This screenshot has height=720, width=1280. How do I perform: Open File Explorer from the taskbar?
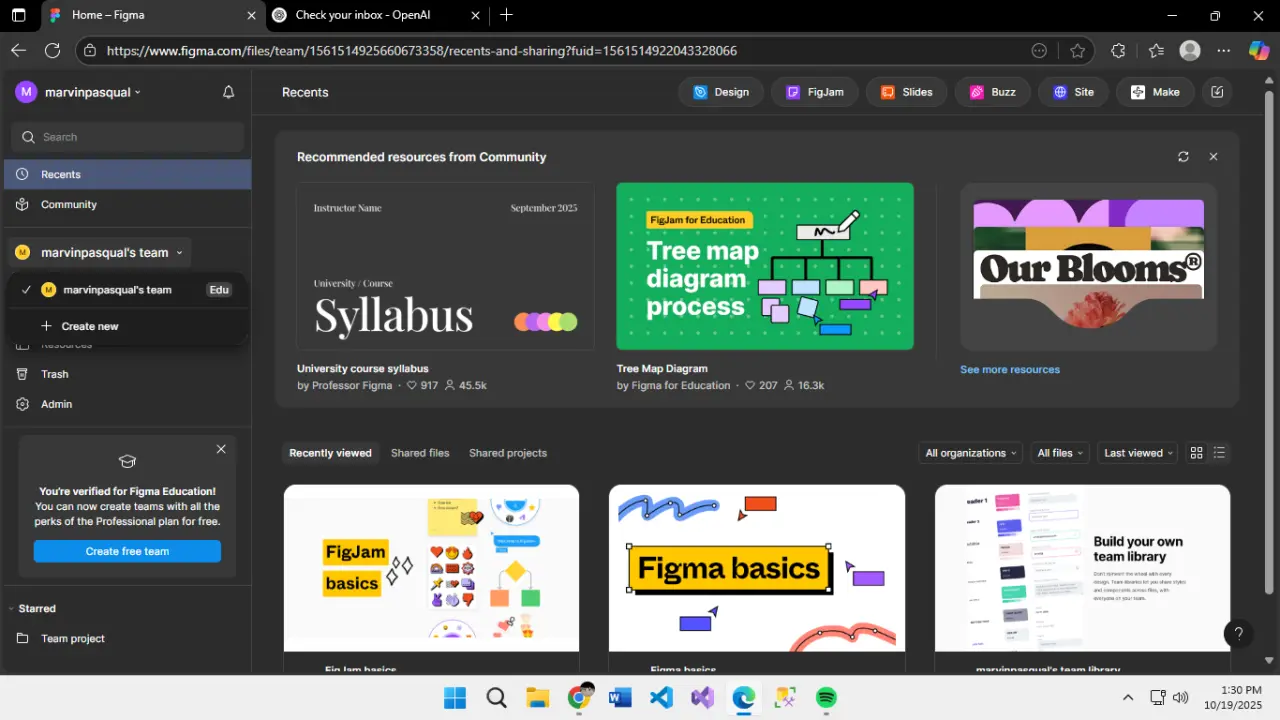[537, 697]
